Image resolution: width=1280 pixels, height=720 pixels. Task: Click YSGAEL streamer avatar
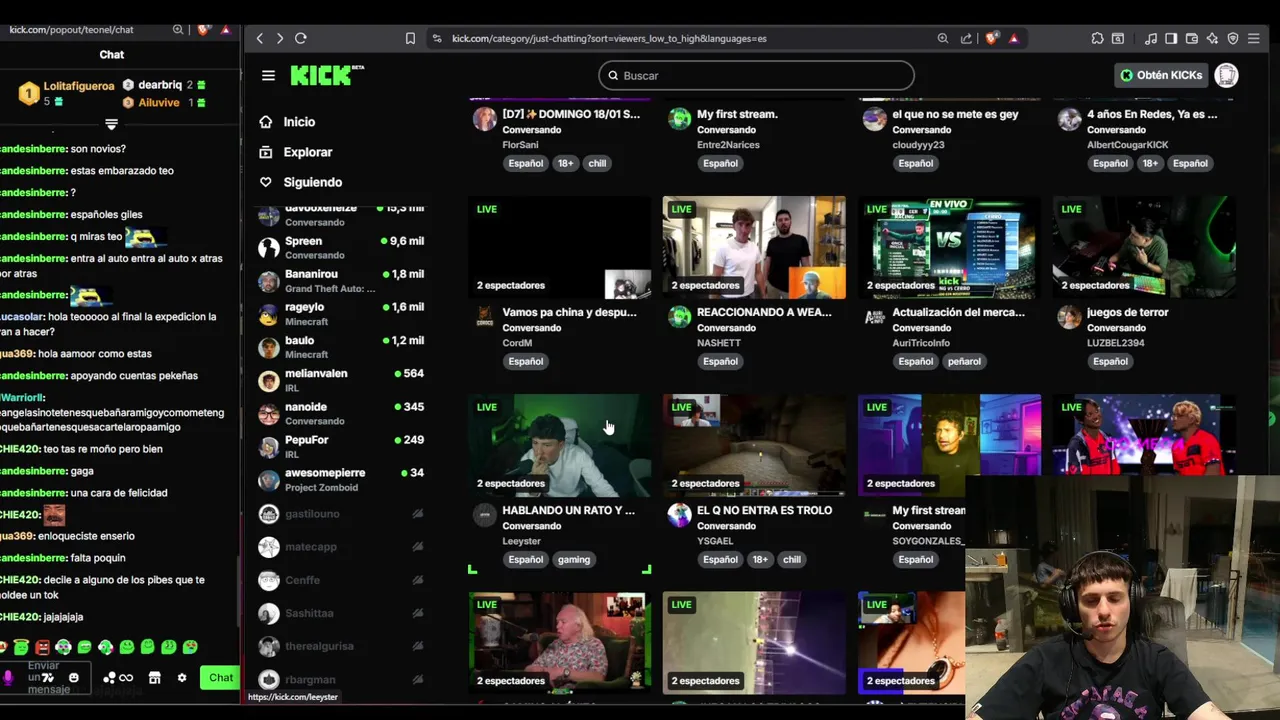(679, 514)
